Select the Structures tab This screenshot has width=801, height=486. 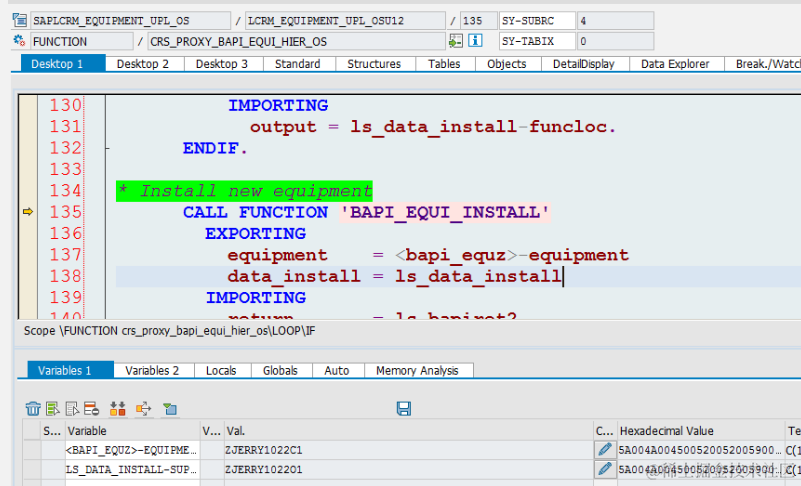point(374,64)
